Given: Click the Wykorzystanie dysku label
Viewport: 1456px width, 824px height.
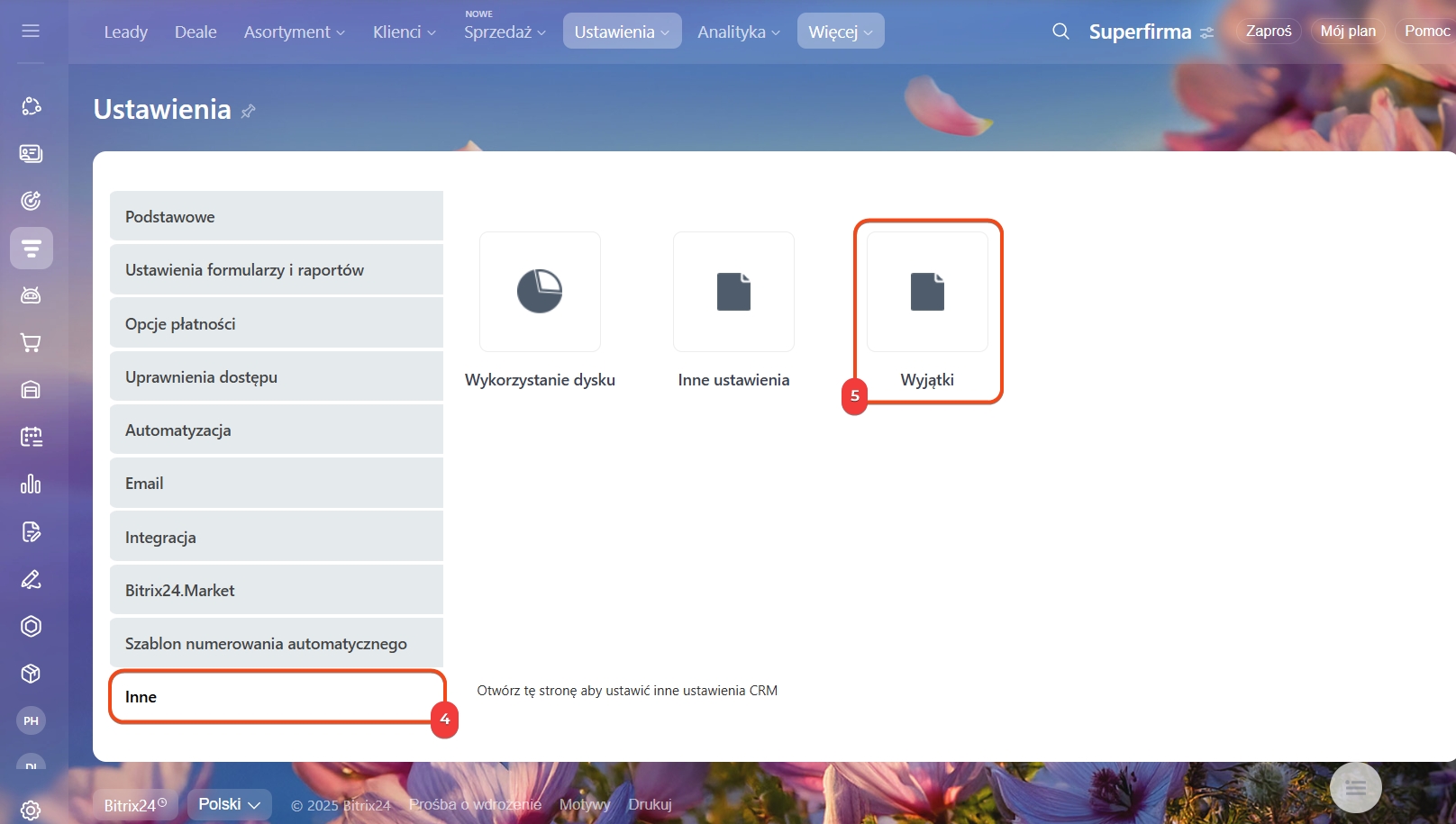Looking at the screenshot, I should (540, 380).
